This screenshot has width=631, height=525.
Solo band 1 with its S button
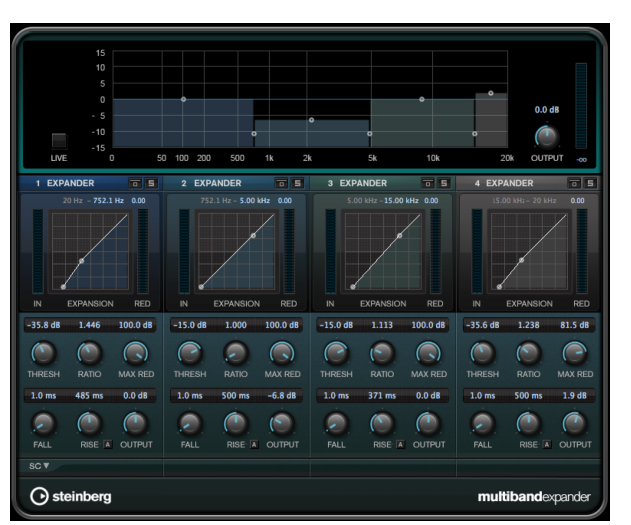tap(152, 184)
